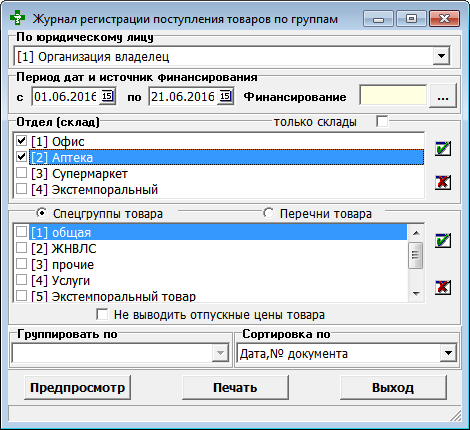Maximize the журнал регистрации window
The width and height of the screenshot is (470, 430).
coord(411,19)
